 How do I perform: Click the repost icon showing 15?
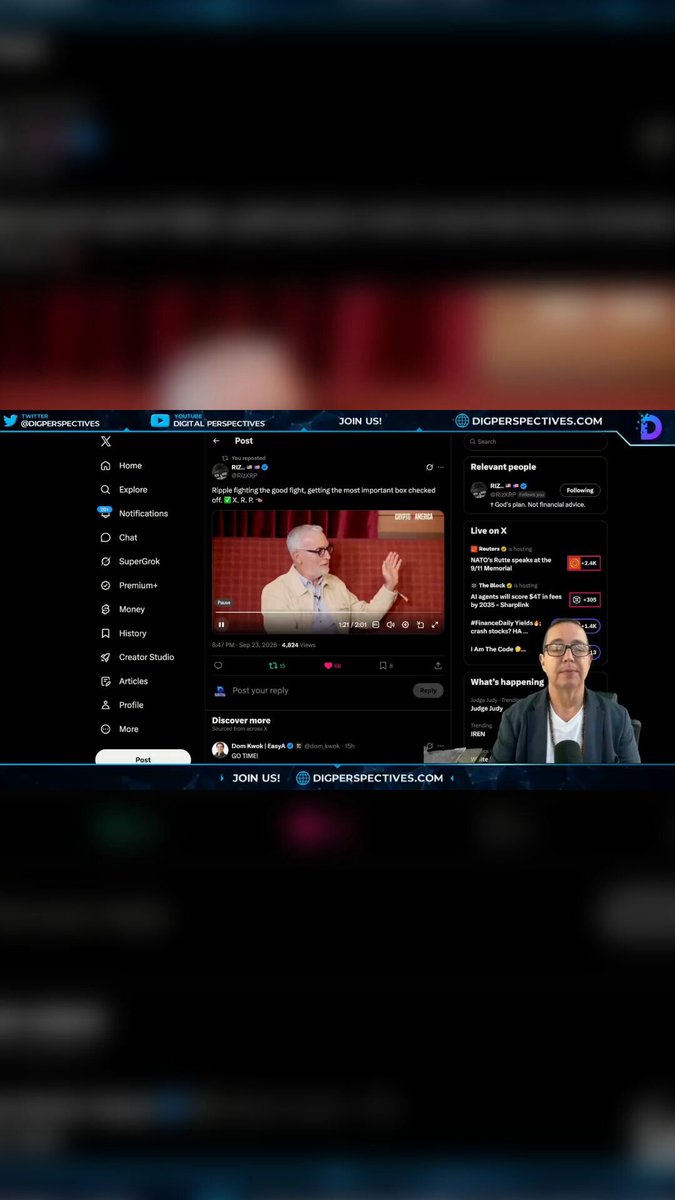tap(277, 665)
